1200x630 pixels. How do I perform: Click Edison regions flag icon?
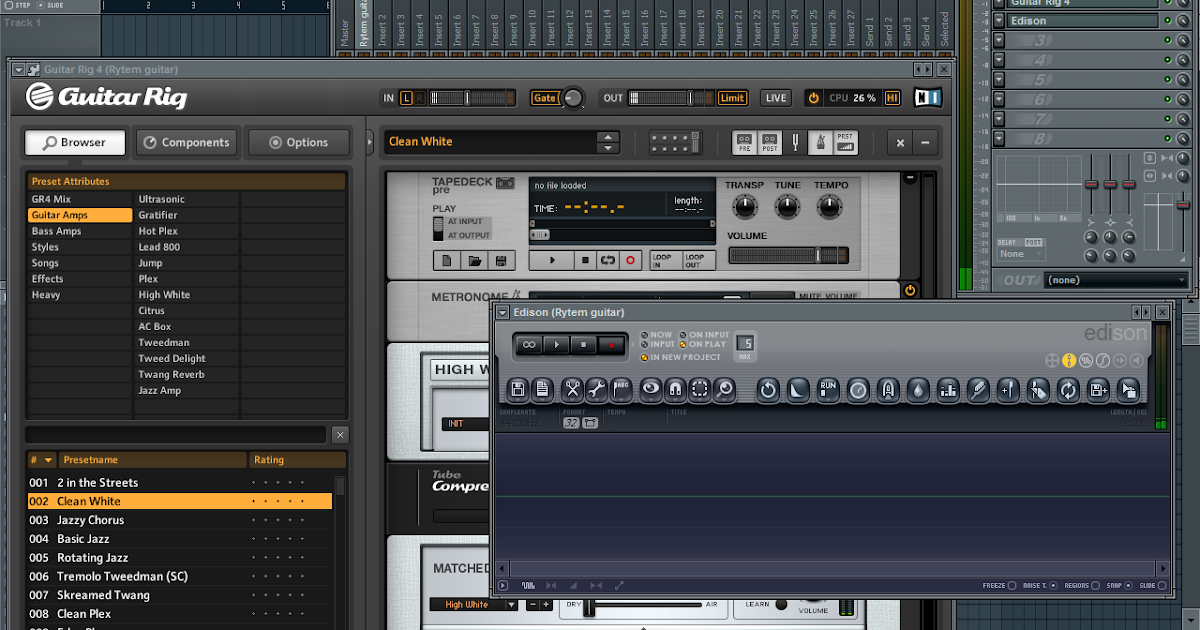click(621, 389)
